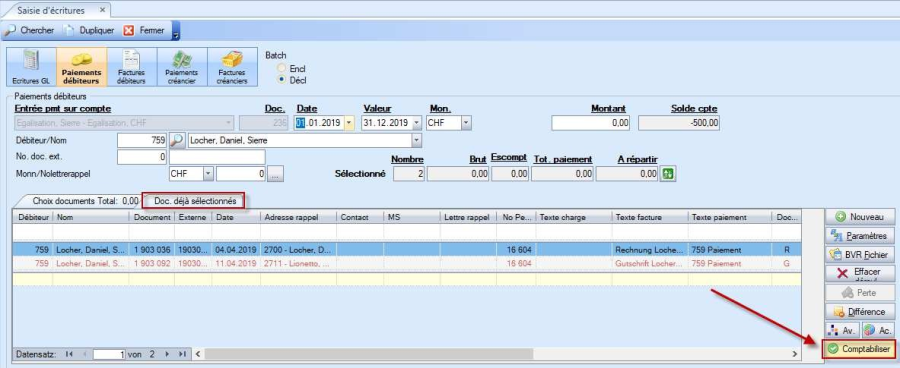Viewport: 900px width, 368px height.
Task: Click the address cell 2700 - Locher
Action: click(298, 250)
